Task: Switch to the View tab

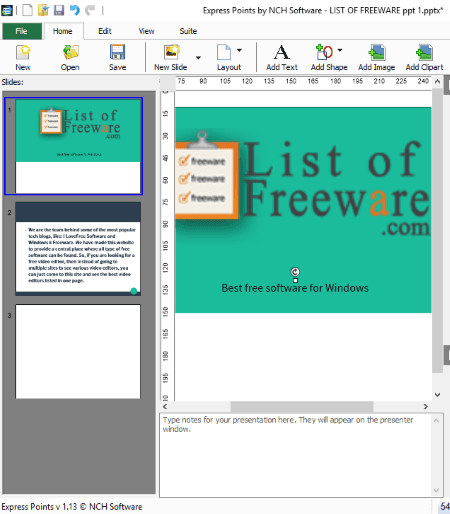Action: coord(146,31)
